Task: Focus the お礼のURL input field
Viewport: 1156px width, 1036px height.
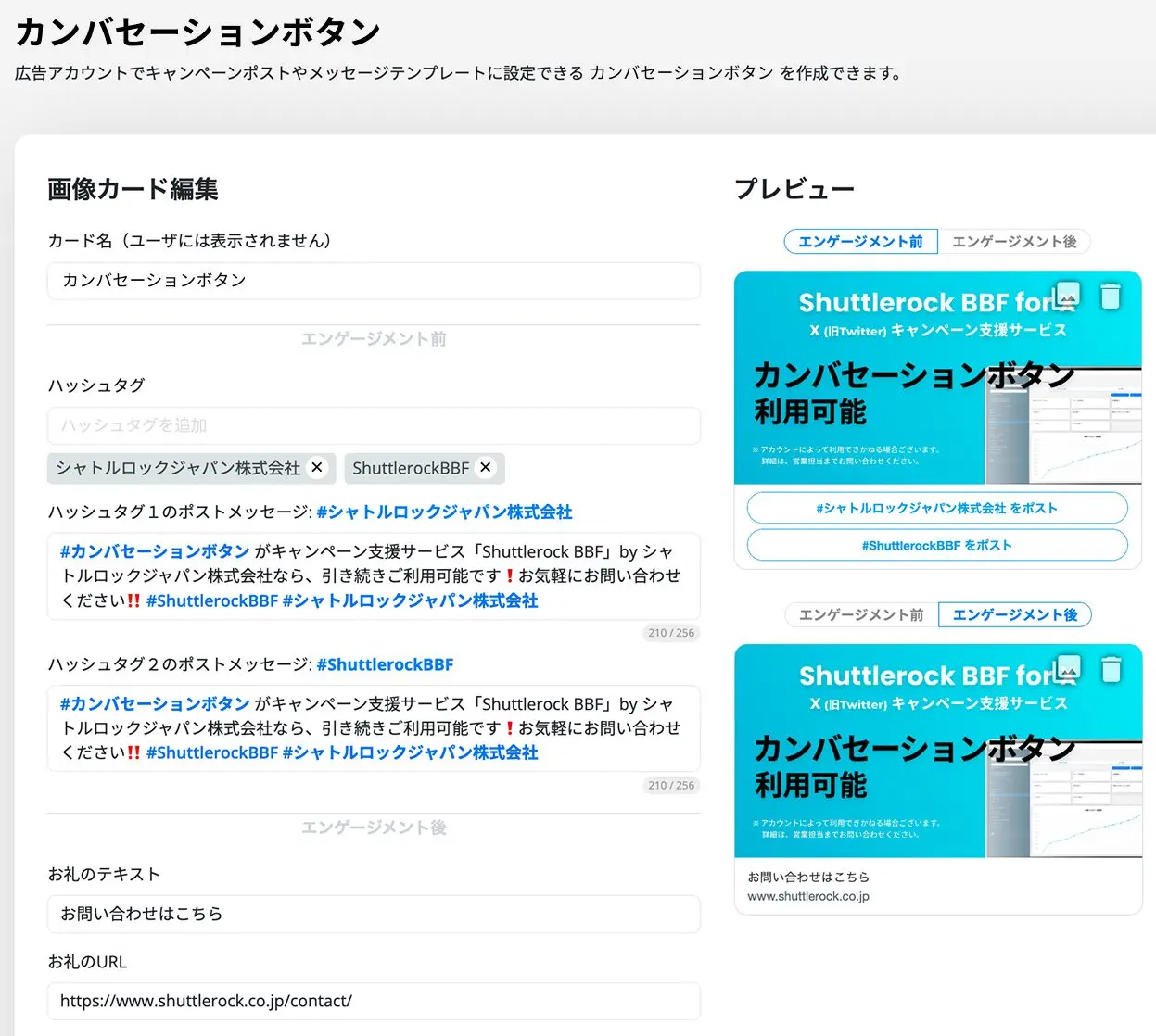Action: pyautogui.click(x=374, y=1001)
